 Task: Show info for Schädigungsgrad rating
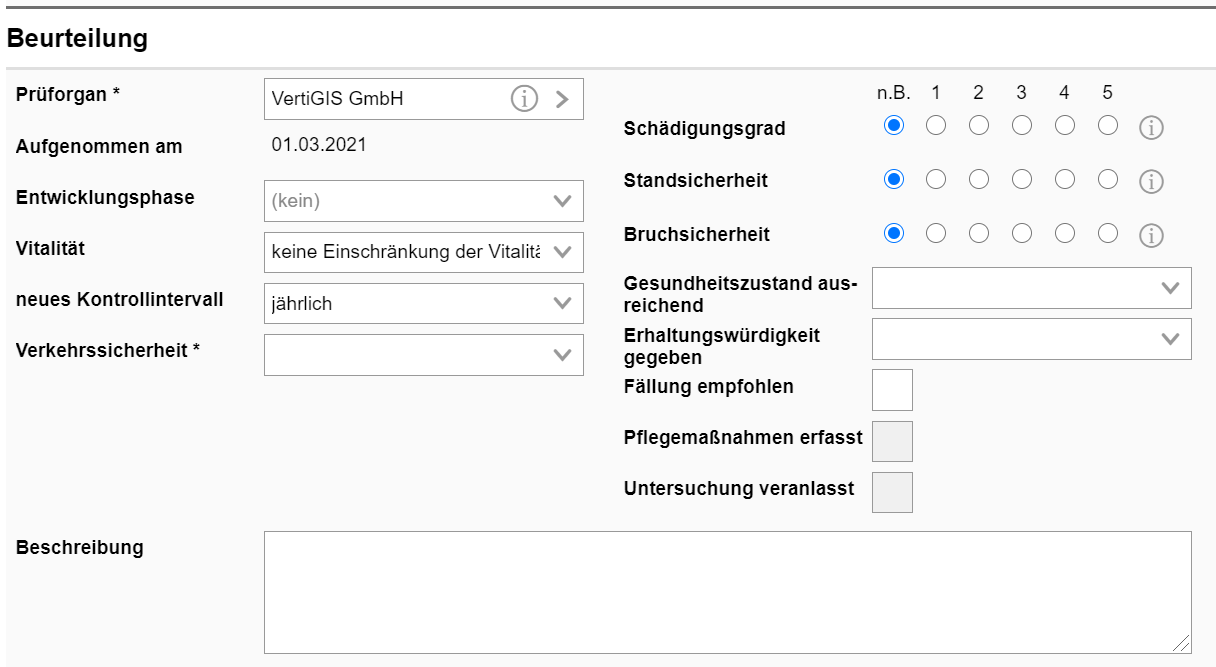[1151, 128]
